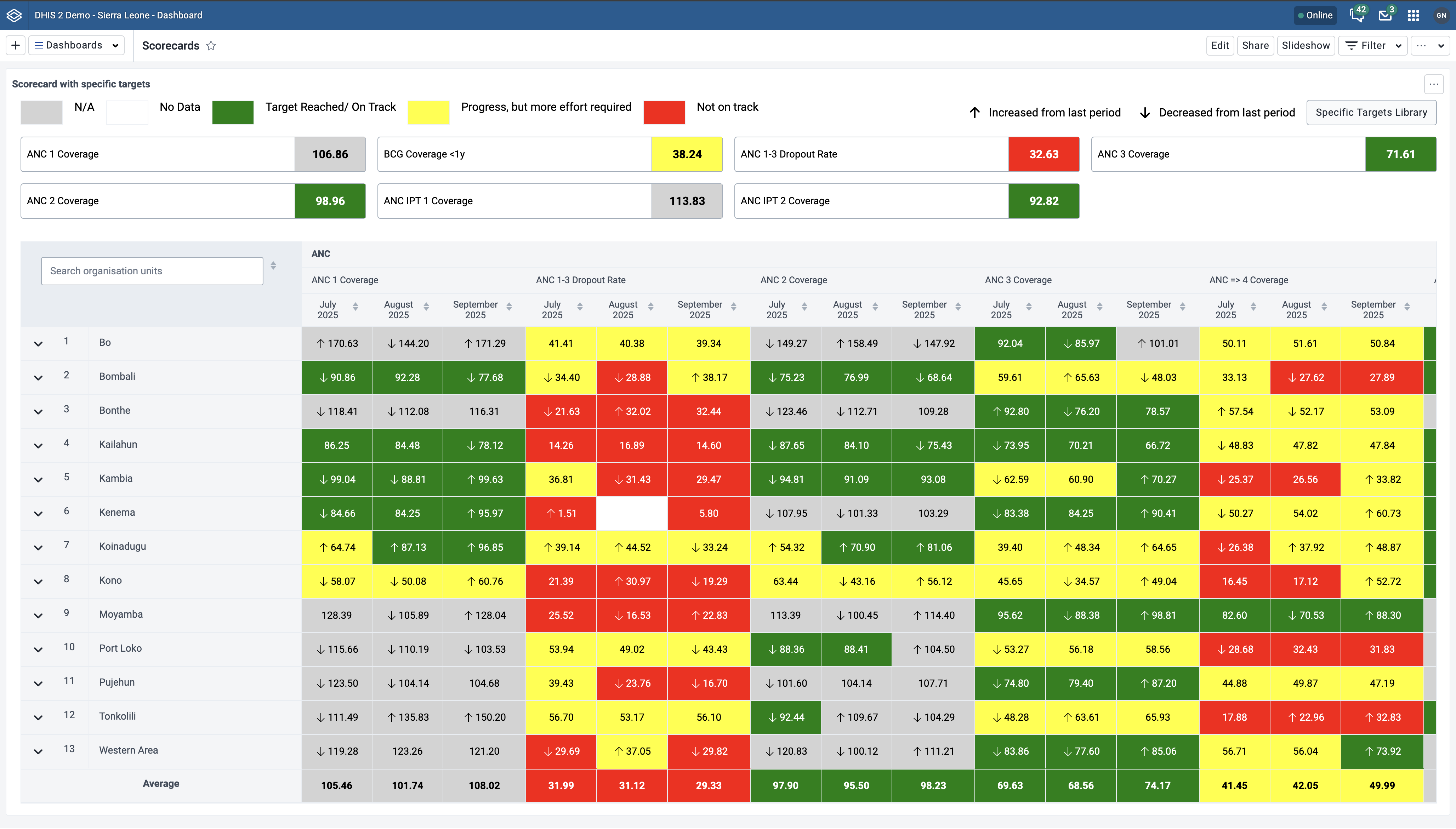The image size is (1456, 829).
Task: Click the DHIS2 logo icon
Action: (14, 15)
